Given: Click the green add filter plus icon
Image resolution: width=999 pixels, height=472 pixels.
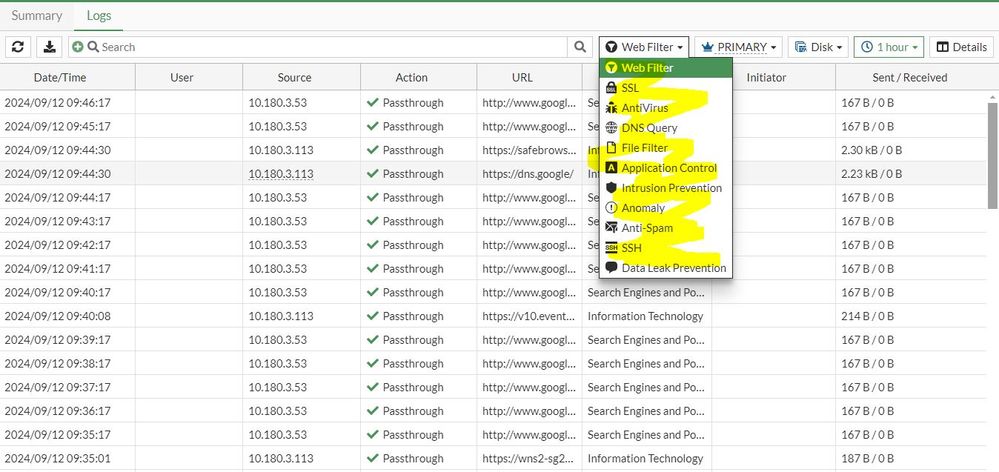Looking at the screenshot, I should tap(78, 47).
